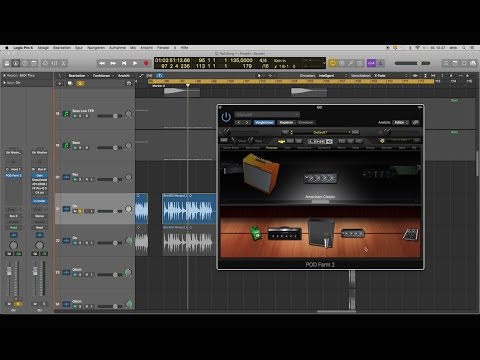Click the duplicate track icon
This screenshot has width=480, height=360.
(x=70, y=83)
